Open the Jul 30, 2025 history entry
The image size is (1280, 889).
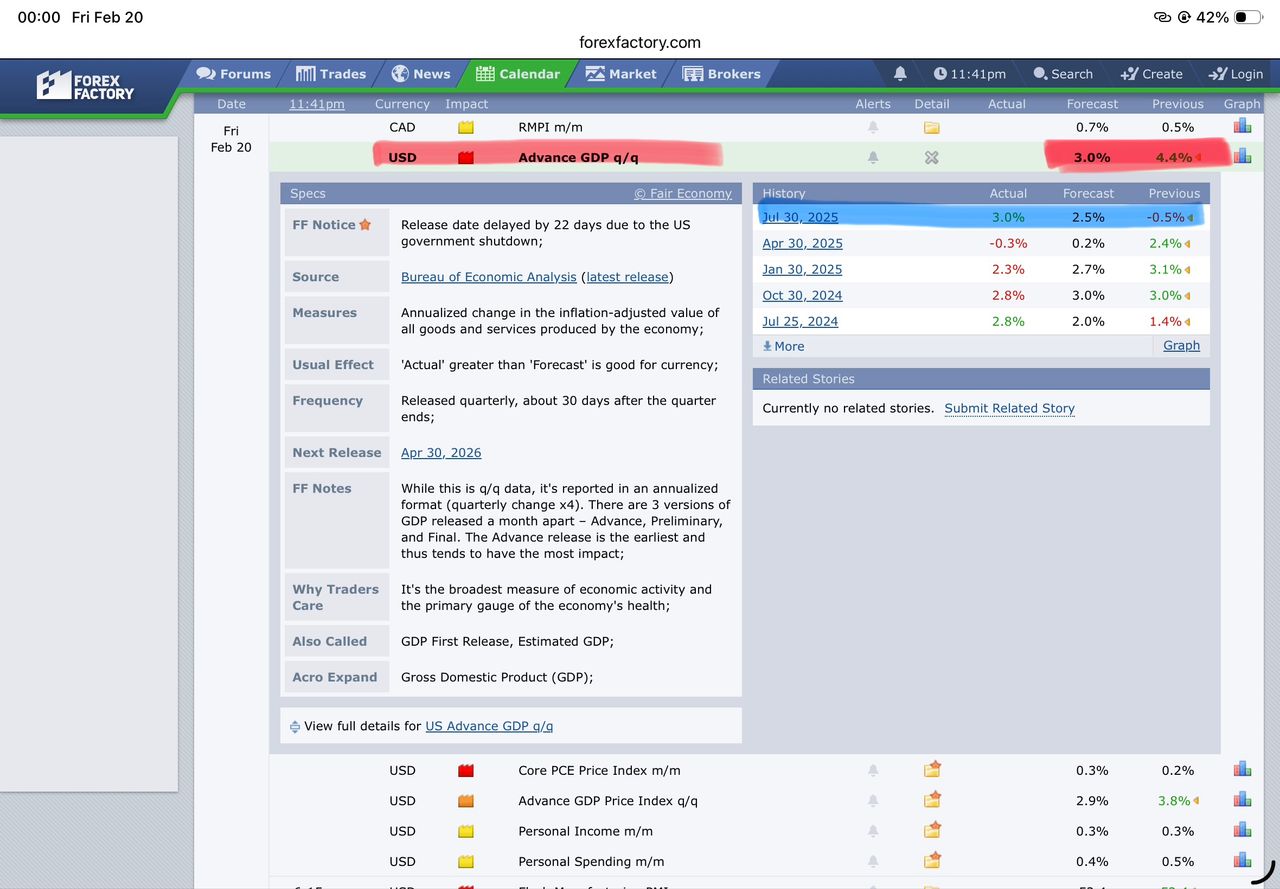[800, 217]
